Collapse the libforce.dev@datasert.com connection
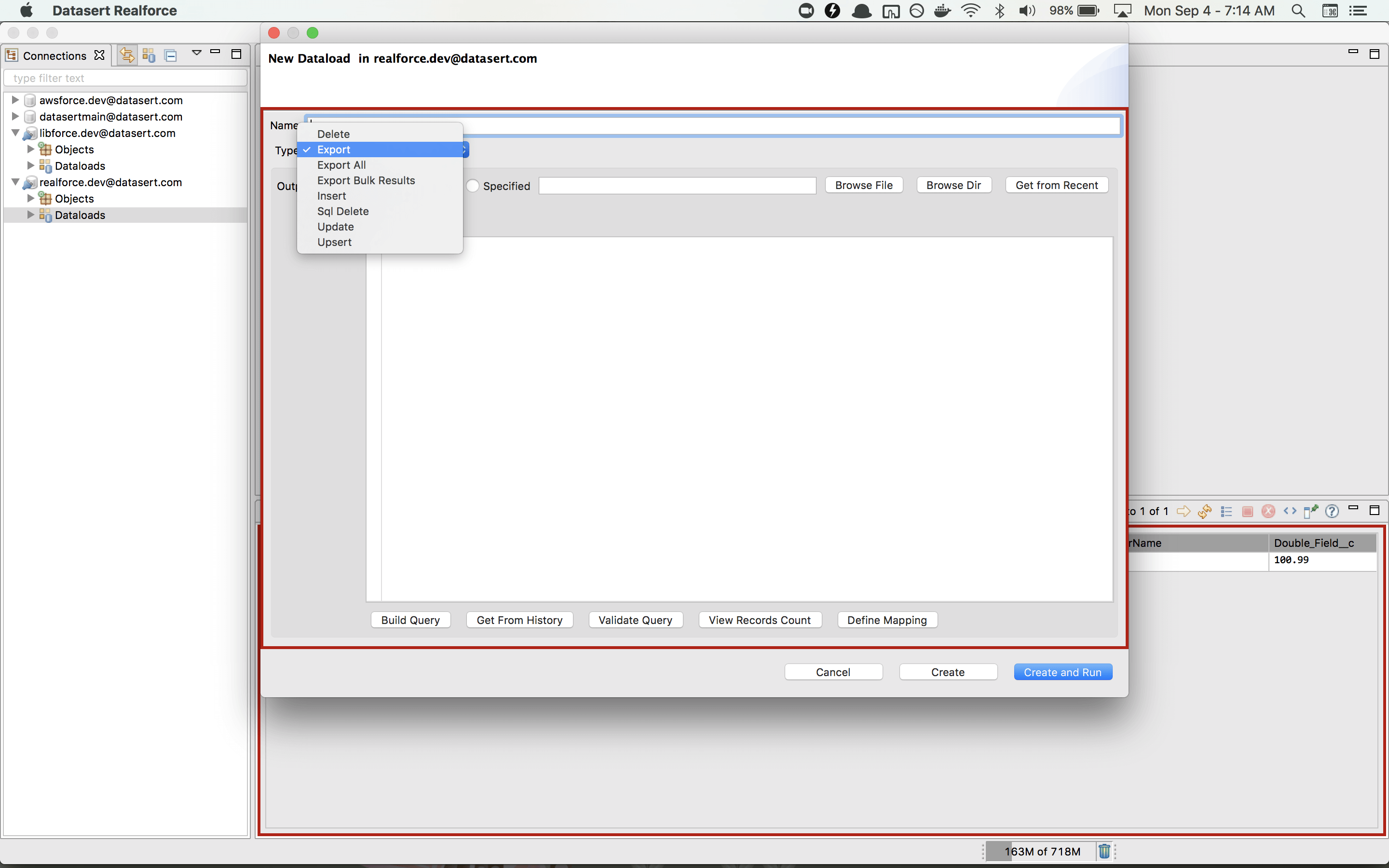This screenshot has height=868, width=1389. coord(15,133)
